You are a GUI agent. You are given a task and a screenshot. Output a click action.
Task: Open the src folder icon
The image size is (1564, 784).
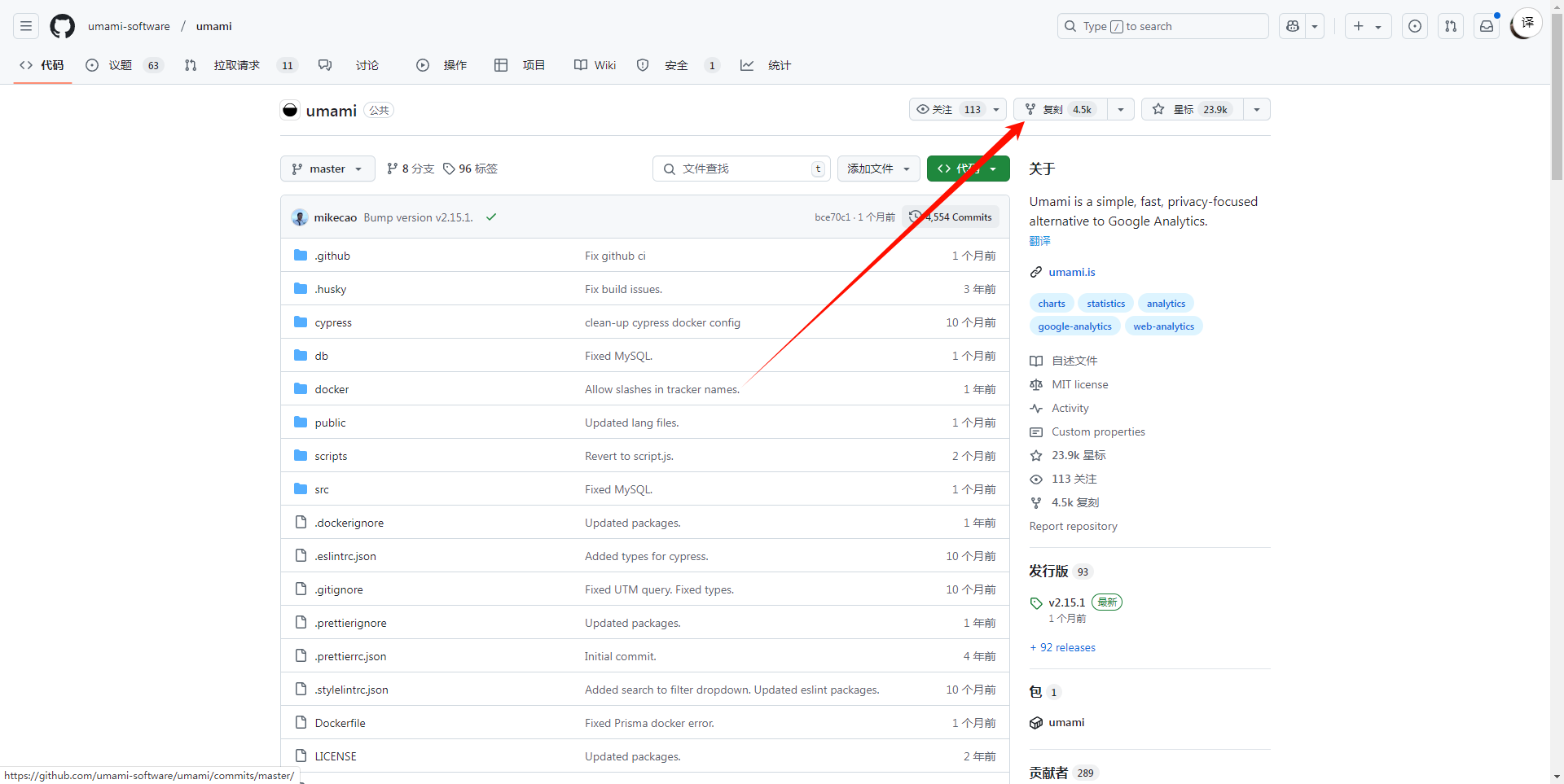(x=301, y=489)
